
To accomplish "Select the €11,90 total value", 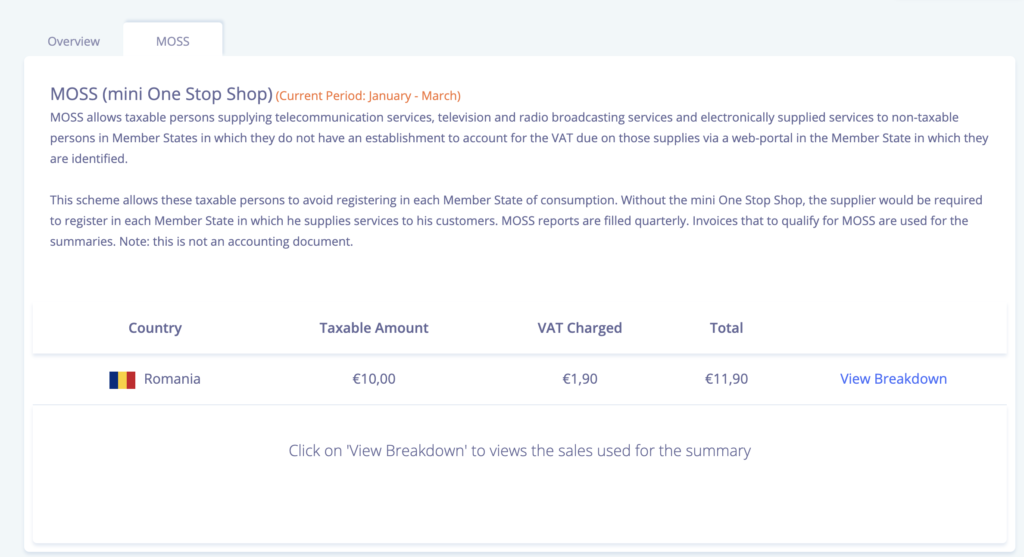I will click(727, 379).
